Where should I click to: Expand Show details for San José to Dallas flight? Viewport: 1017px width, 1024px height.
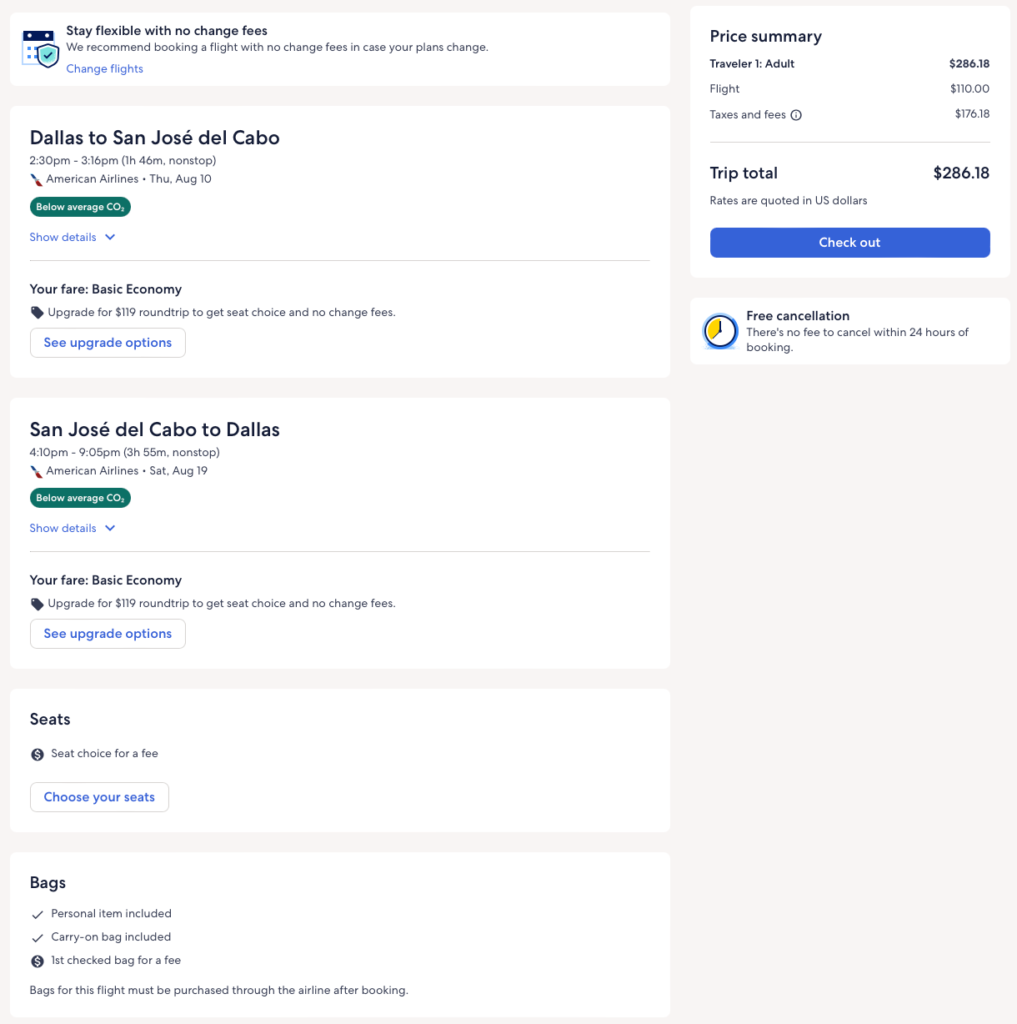coord(64,529)
